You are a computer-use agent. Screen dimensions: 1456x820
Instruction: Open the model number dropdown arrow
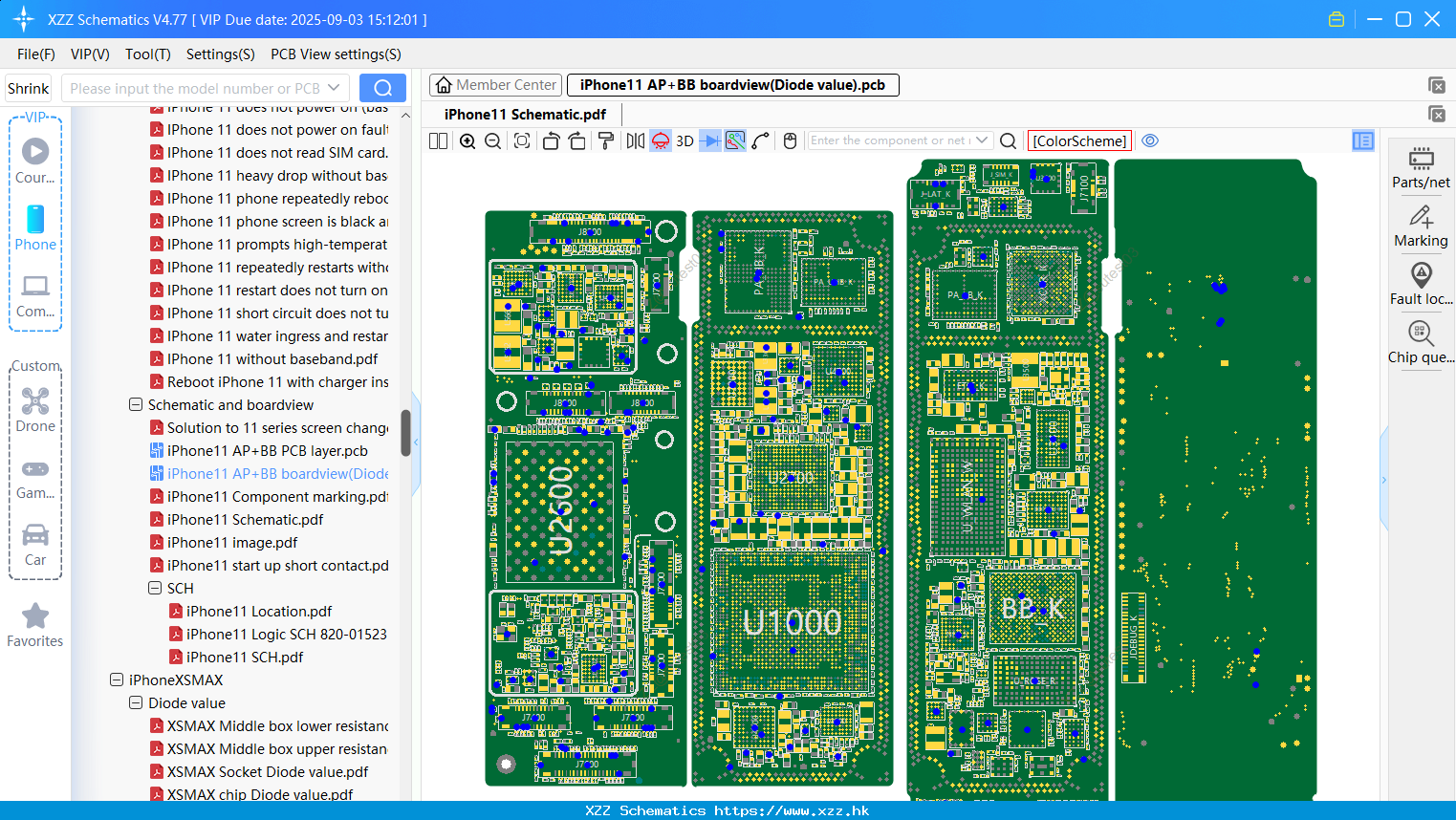[x=334, y=88]
